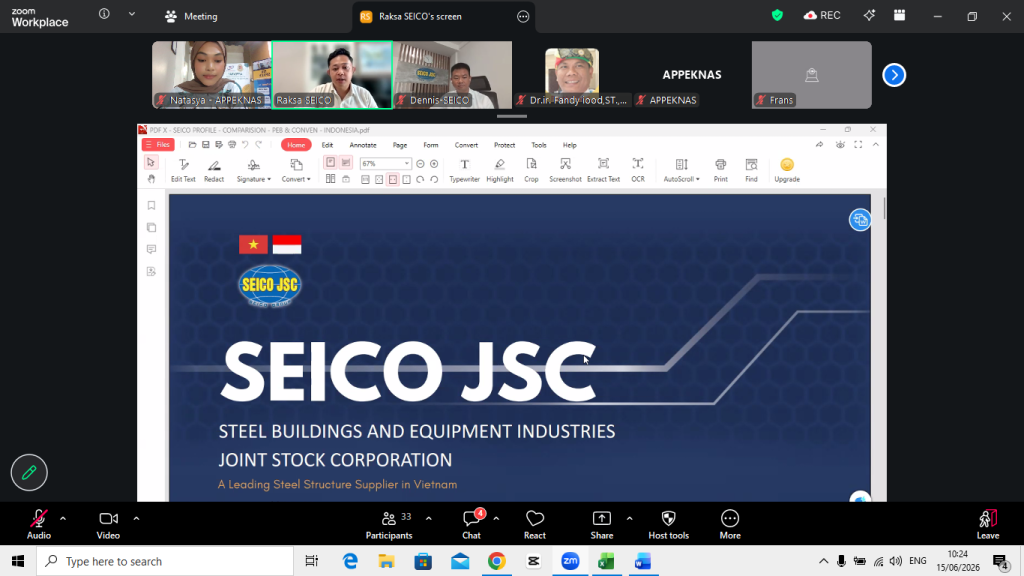The height and width of the screenshot is (576, 1024).
Task: Open the React emoji menu
Action: [x=535, y=524]
